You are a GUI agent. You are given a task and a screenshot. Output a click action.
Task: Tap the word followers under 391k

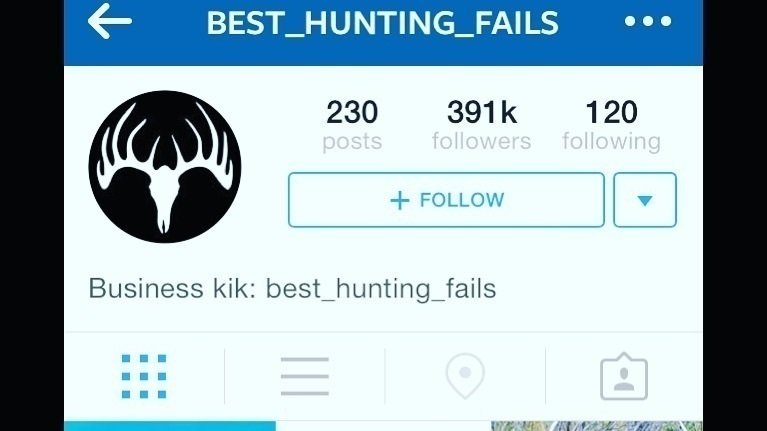point(481,141)
